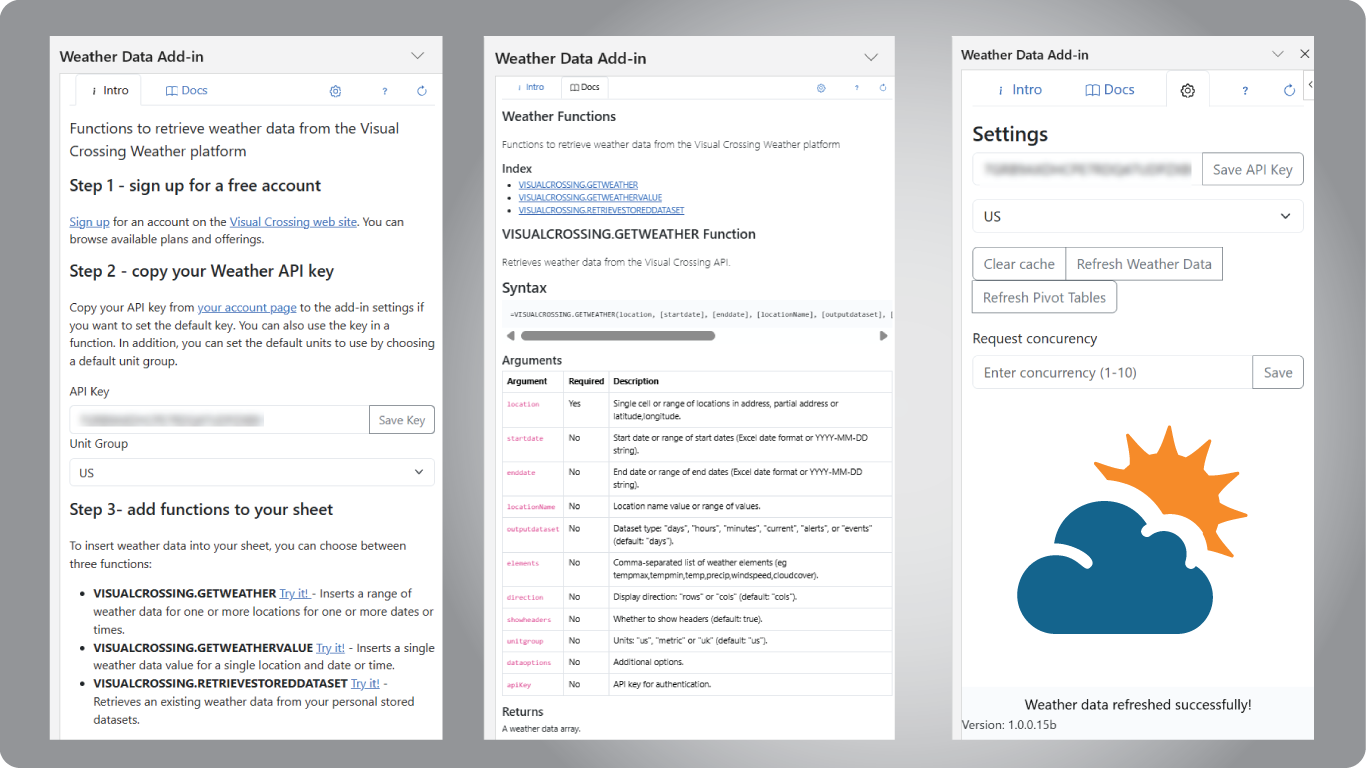The height and width of the screenshot is (768, 1366).
Task: Close the right Weather Data Add-in panel
Action: pyautogui.click(x=1304, y=54)
